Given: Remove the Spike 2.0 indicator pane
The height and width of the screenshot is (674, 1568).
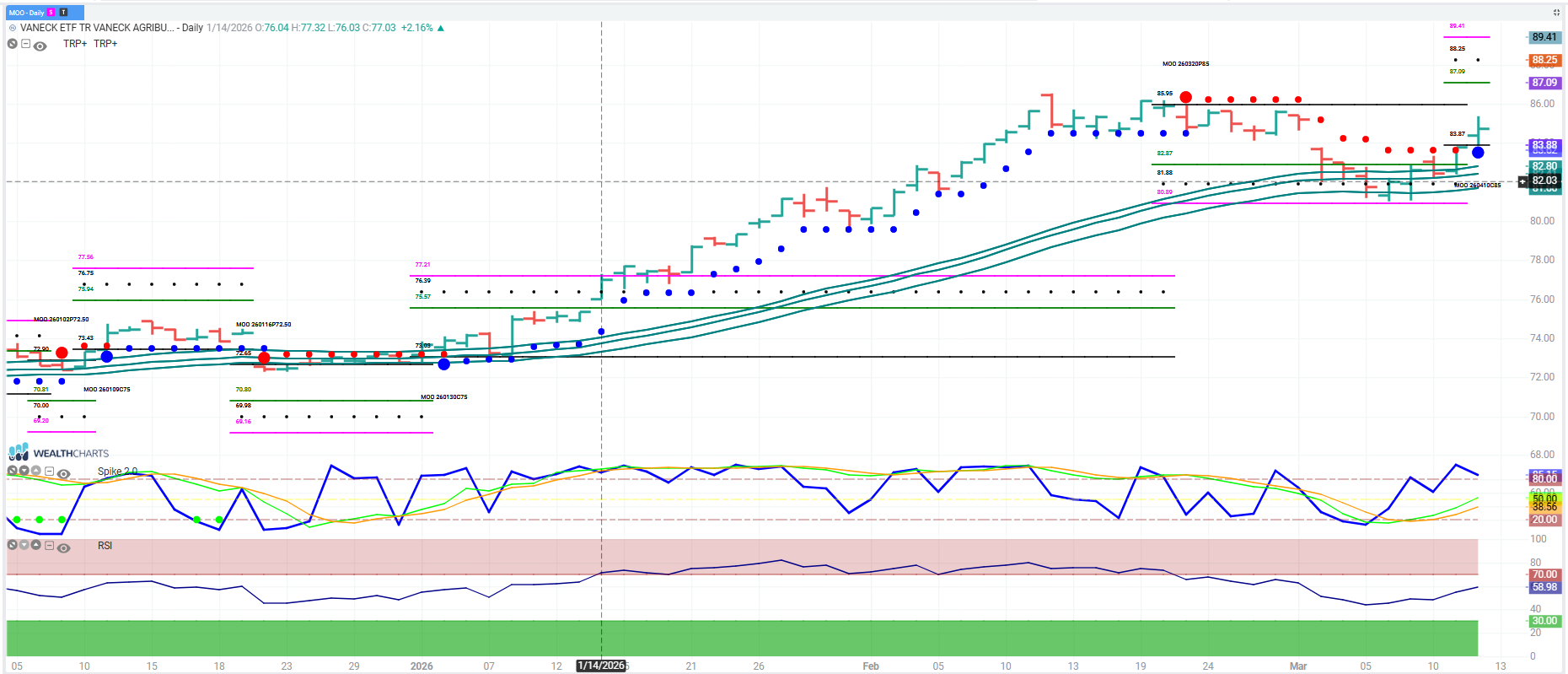Looking at the screenshot, I should (x=12, y=471).
